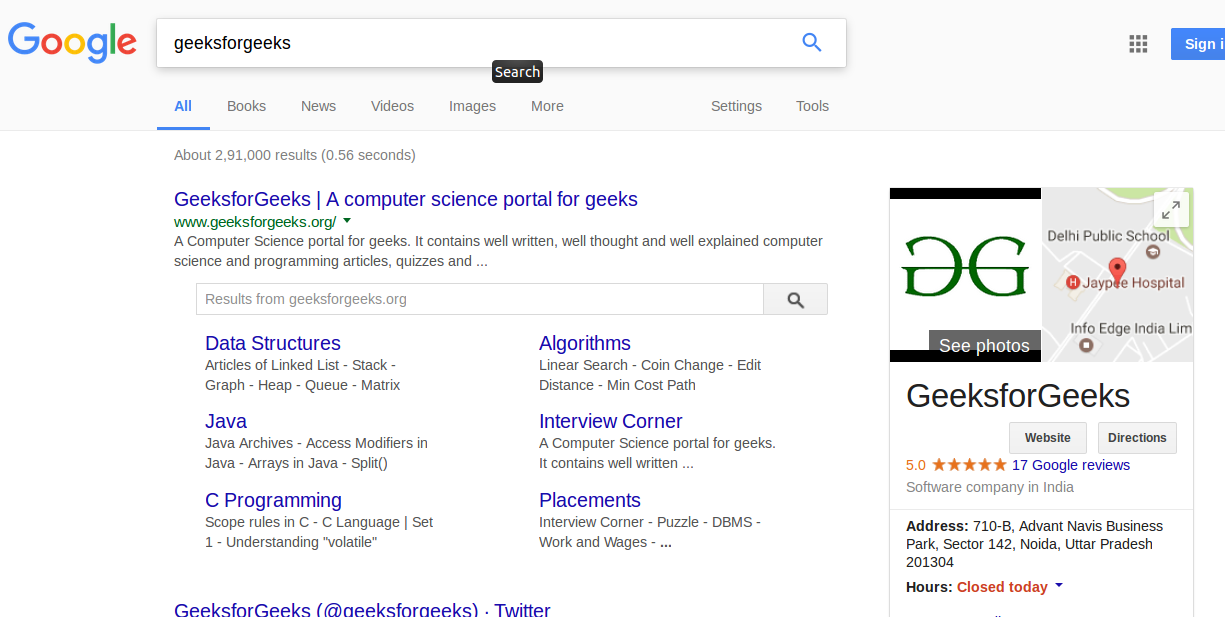
Task: Switch to the Images tab
Action: coord(472,106)
